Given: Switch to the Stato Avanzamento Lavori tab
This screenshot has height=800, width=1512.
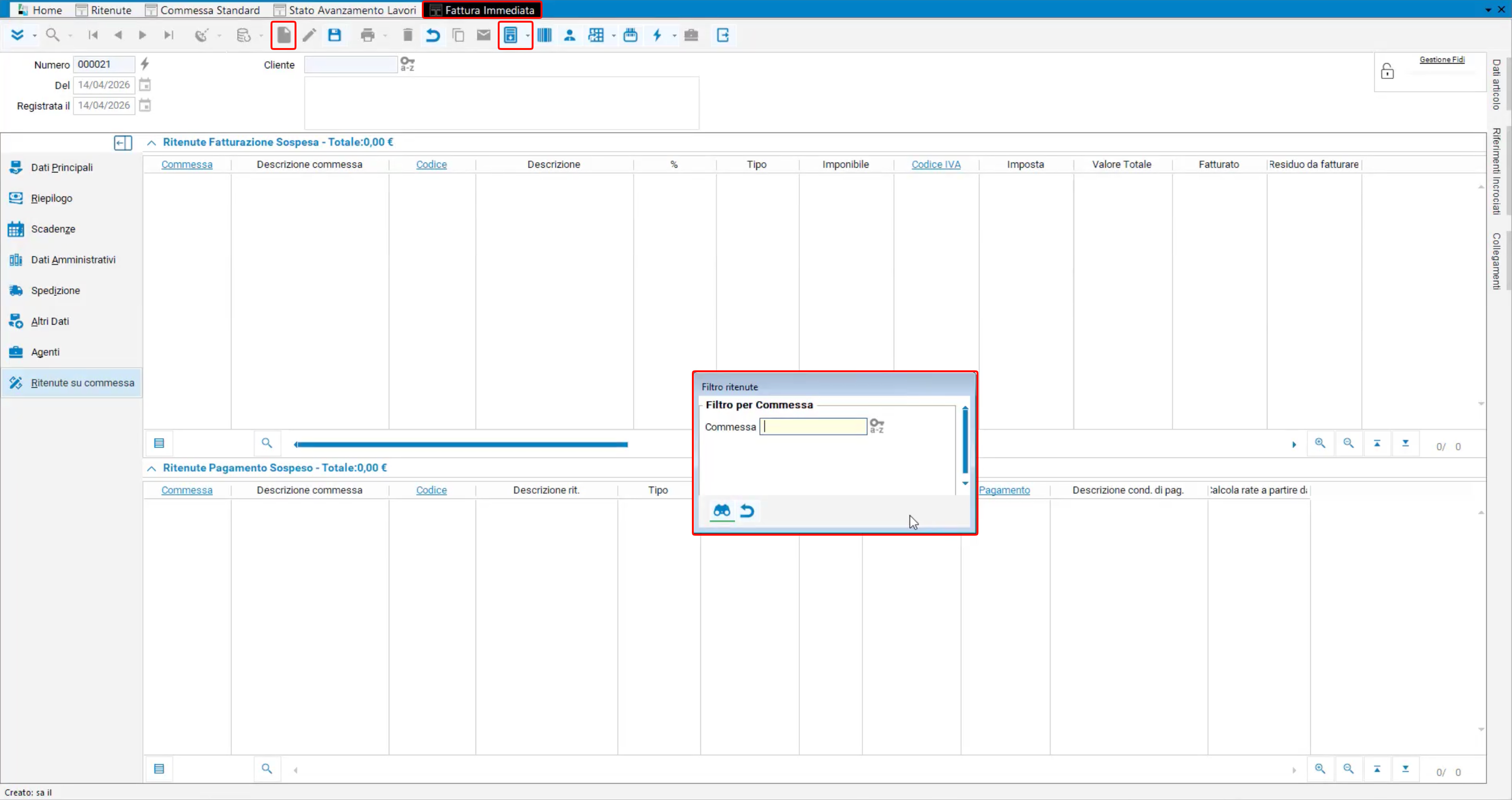Looking at the screenshot, I should point(345,10).
